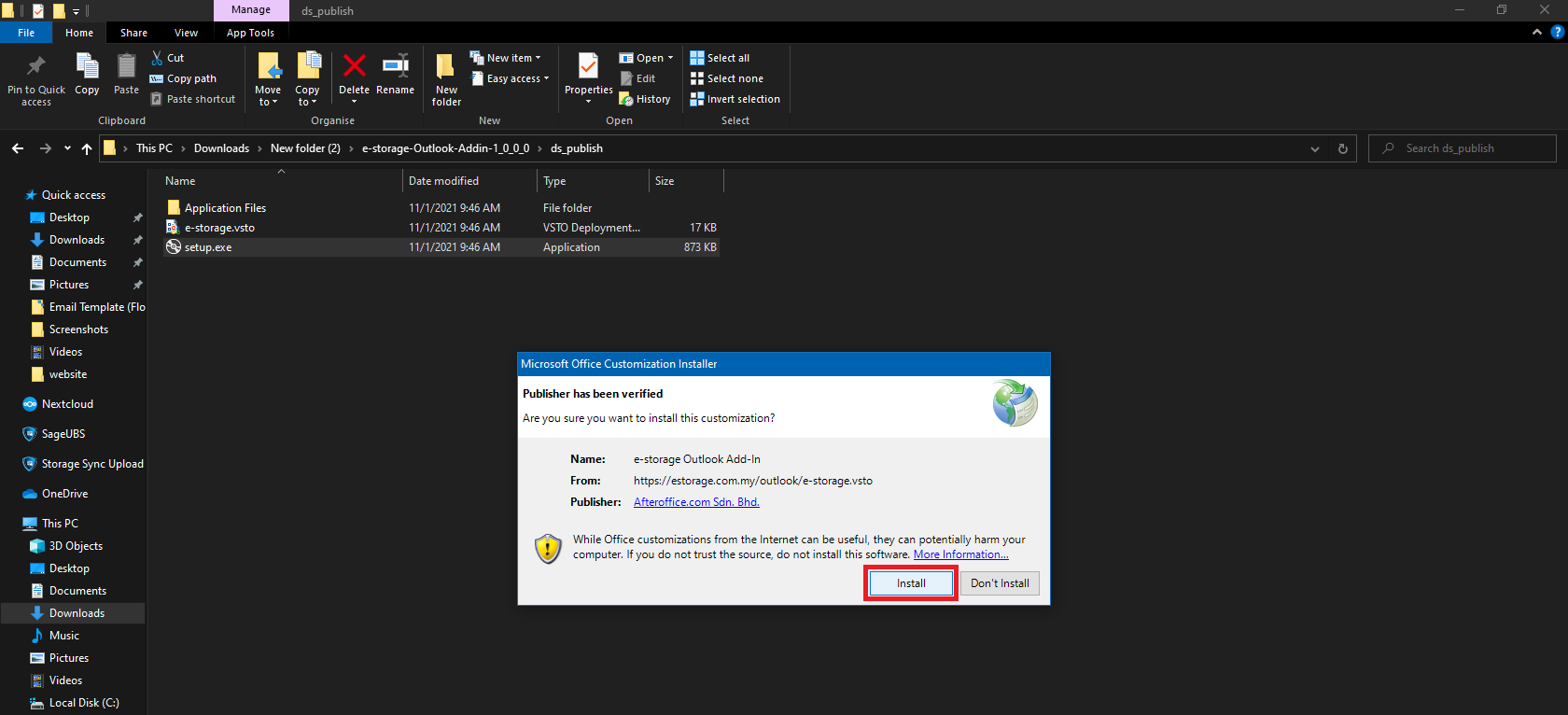Image resolution: width=1568 pixels, height=715 pixels.
Task: Click Select all in ribbon
Action: 720,58
